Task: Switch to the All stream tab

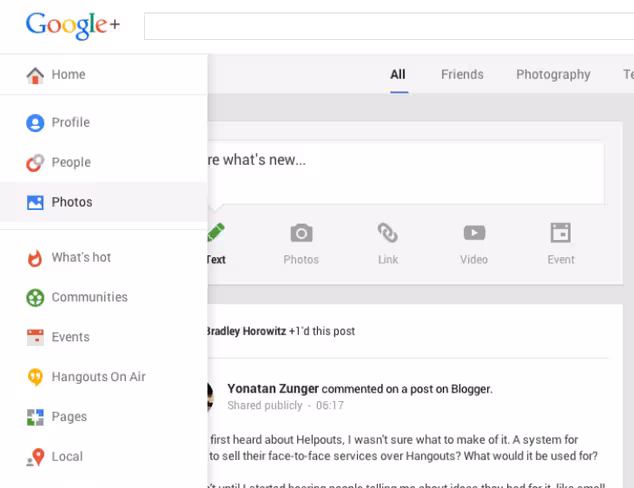Action: tap(398, 75)
